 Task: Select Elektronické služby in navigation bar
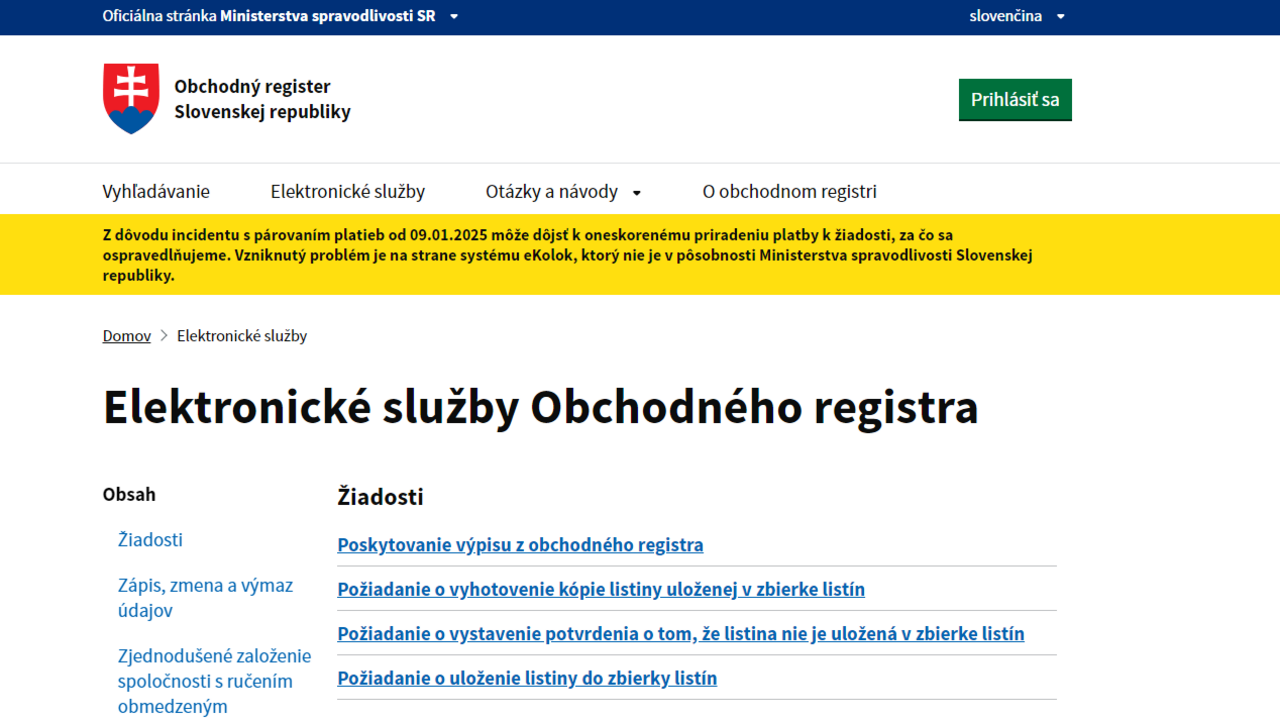(347, 192)
